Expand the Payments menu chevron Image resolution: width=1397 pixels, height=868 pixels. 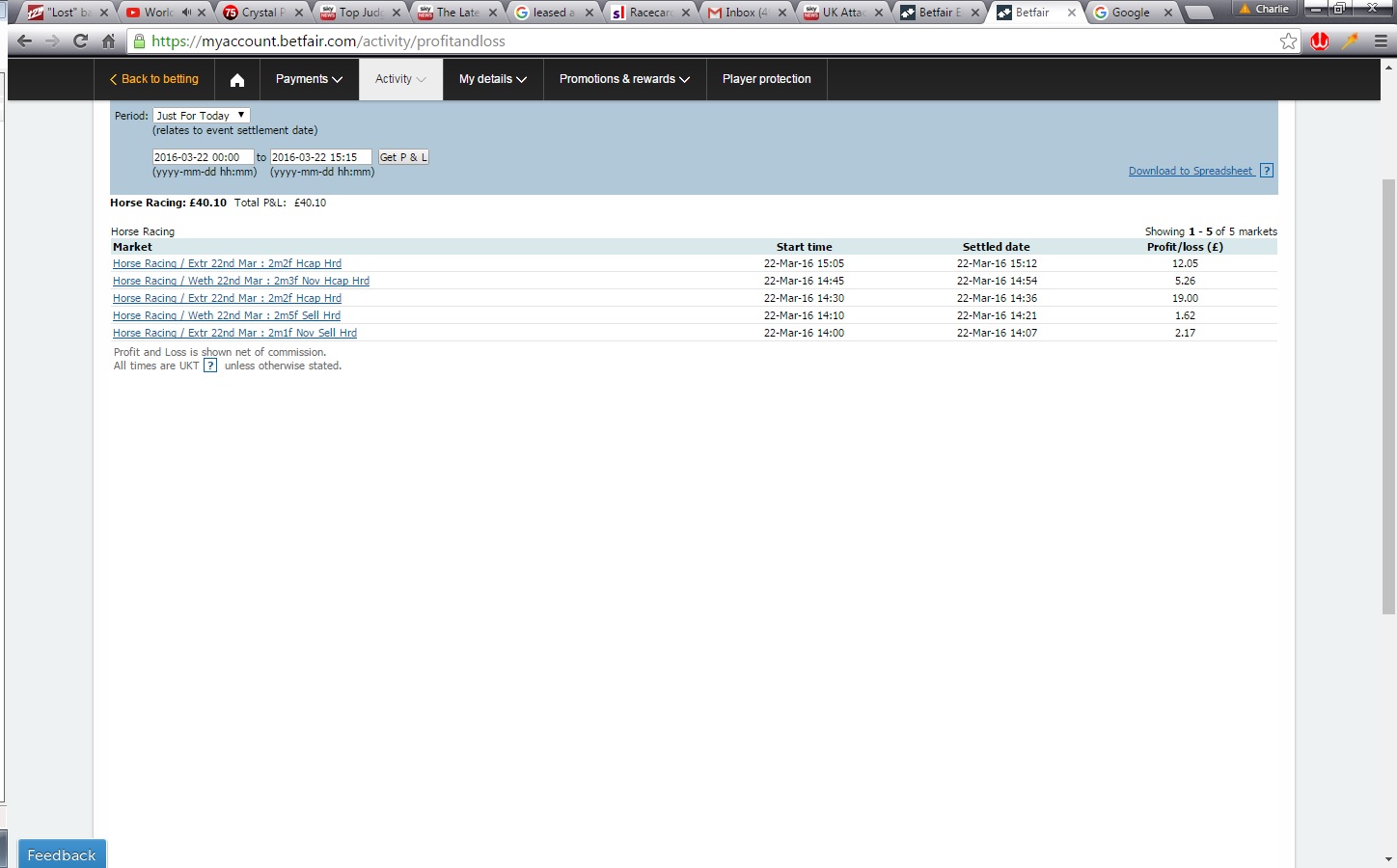pos(339,79)
